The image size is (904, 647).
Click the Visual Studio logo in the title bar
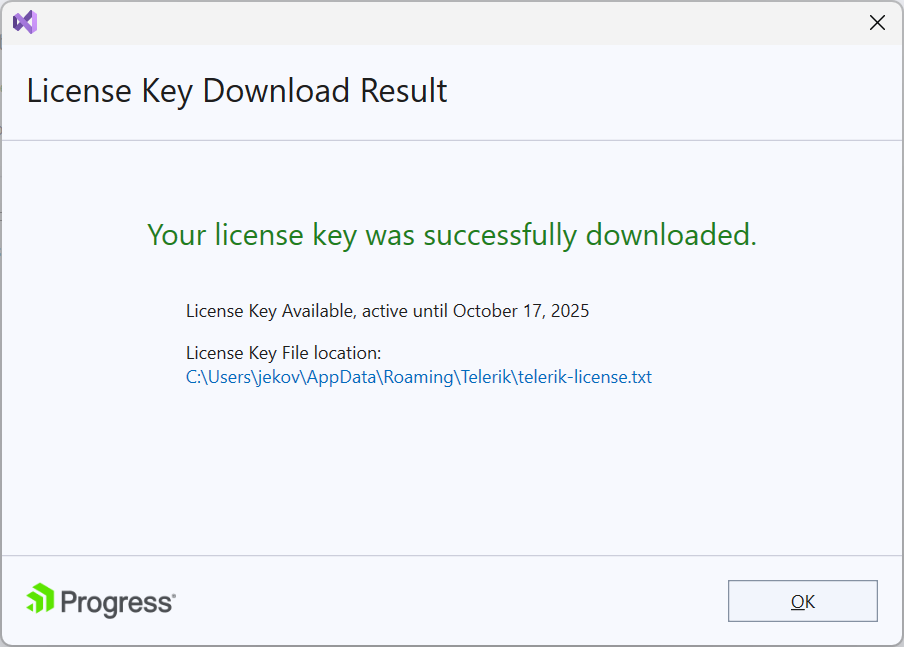(x=24, y=21)
